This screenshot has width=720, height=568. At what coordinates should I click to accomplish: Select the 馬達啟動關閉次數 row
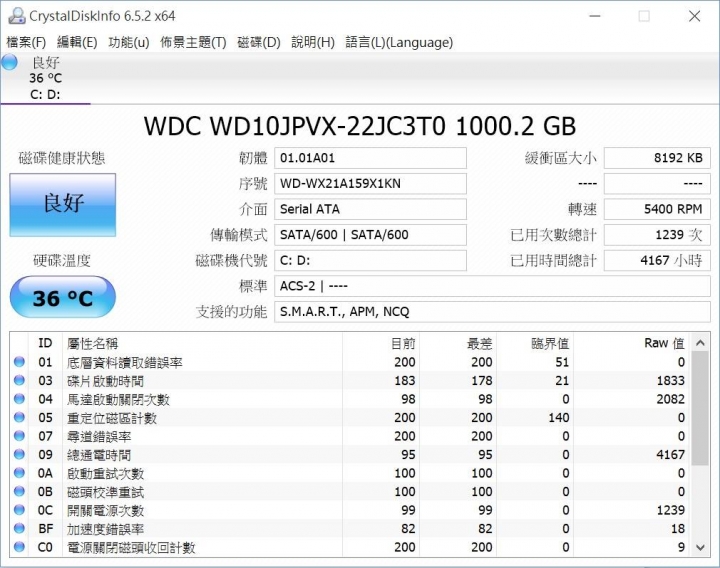point(351,399)
